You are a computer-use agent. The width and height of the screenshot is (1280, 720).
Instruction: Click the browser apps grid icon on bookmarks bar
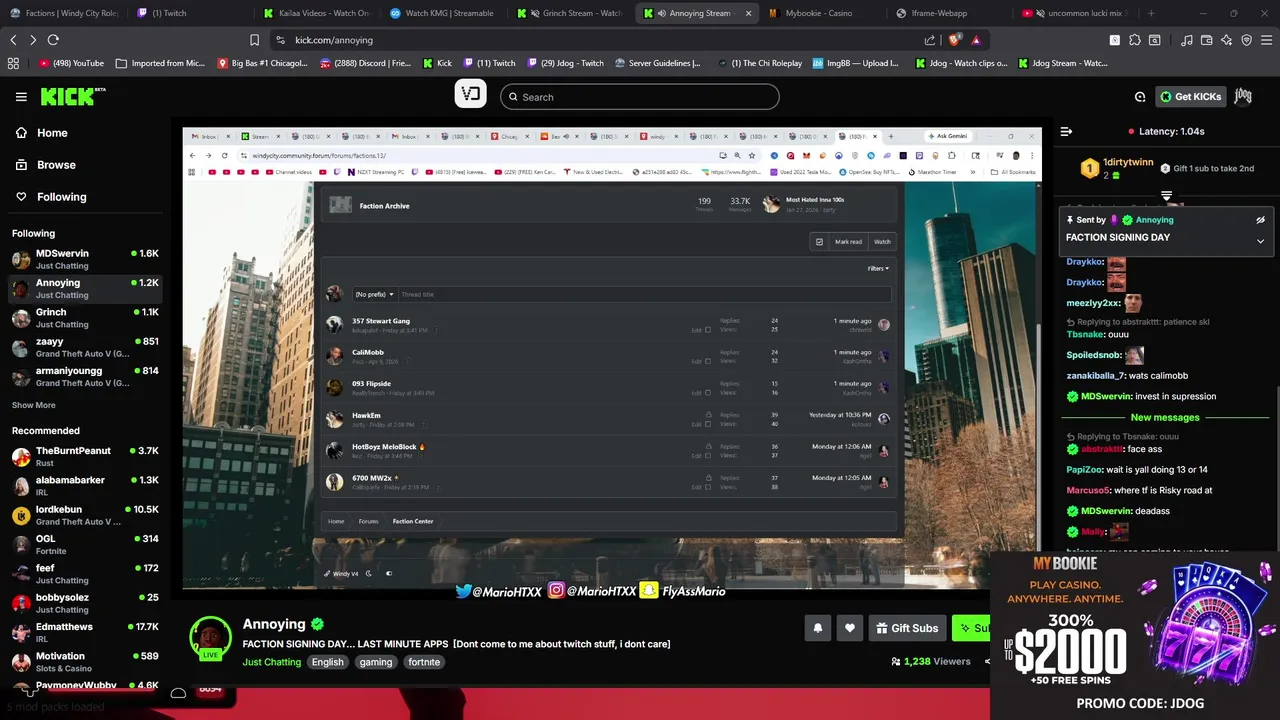13,63
